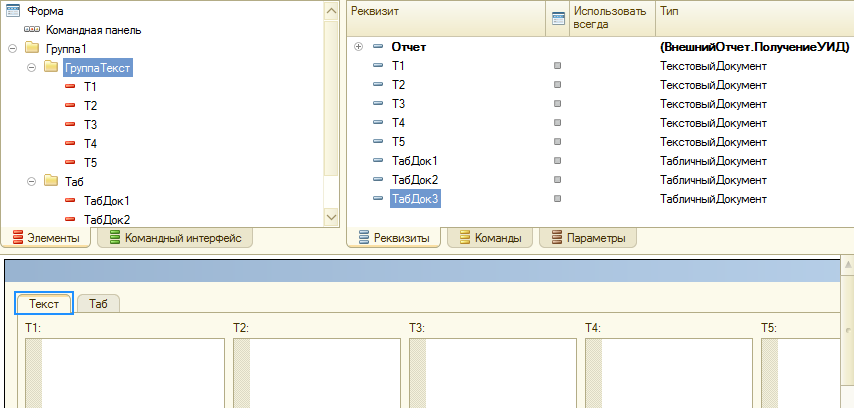The image size is (854, 408).
Task: Click the red icon beside ТабДок2 element
Action: tap(70, 219)
